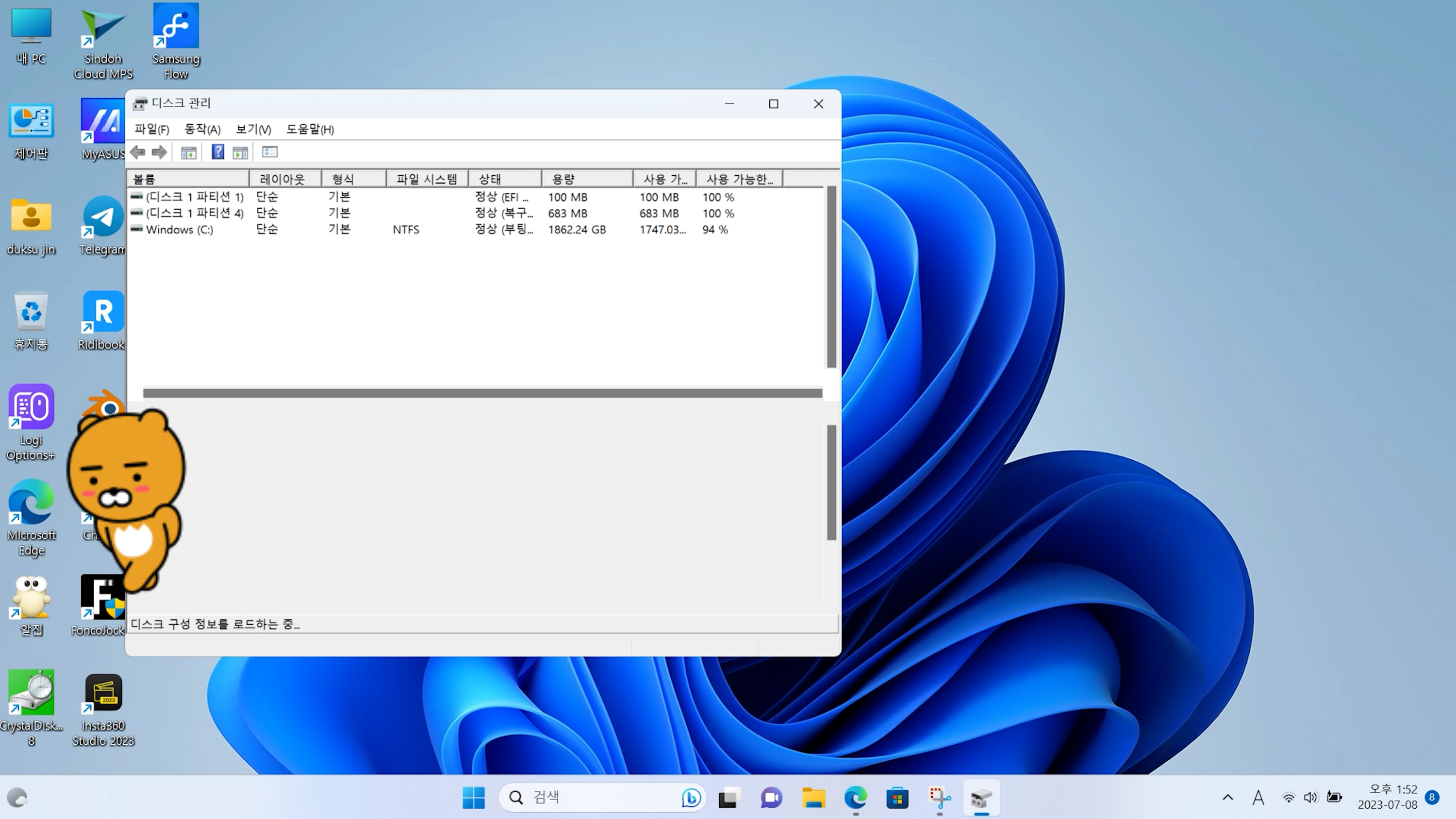Screen dimensions: 1456x819
Task: Open the 파일(F) menu
Action: click(151, 130)
